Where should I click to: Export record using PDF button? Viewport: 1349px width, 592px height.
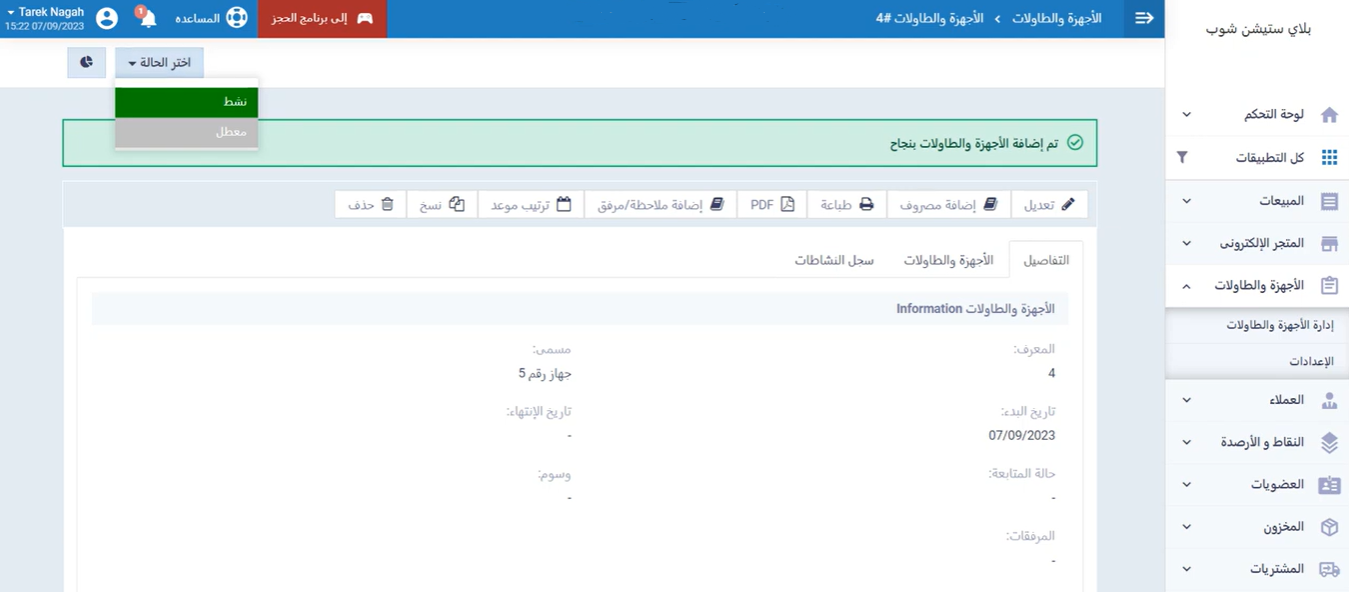coord(772,204)
